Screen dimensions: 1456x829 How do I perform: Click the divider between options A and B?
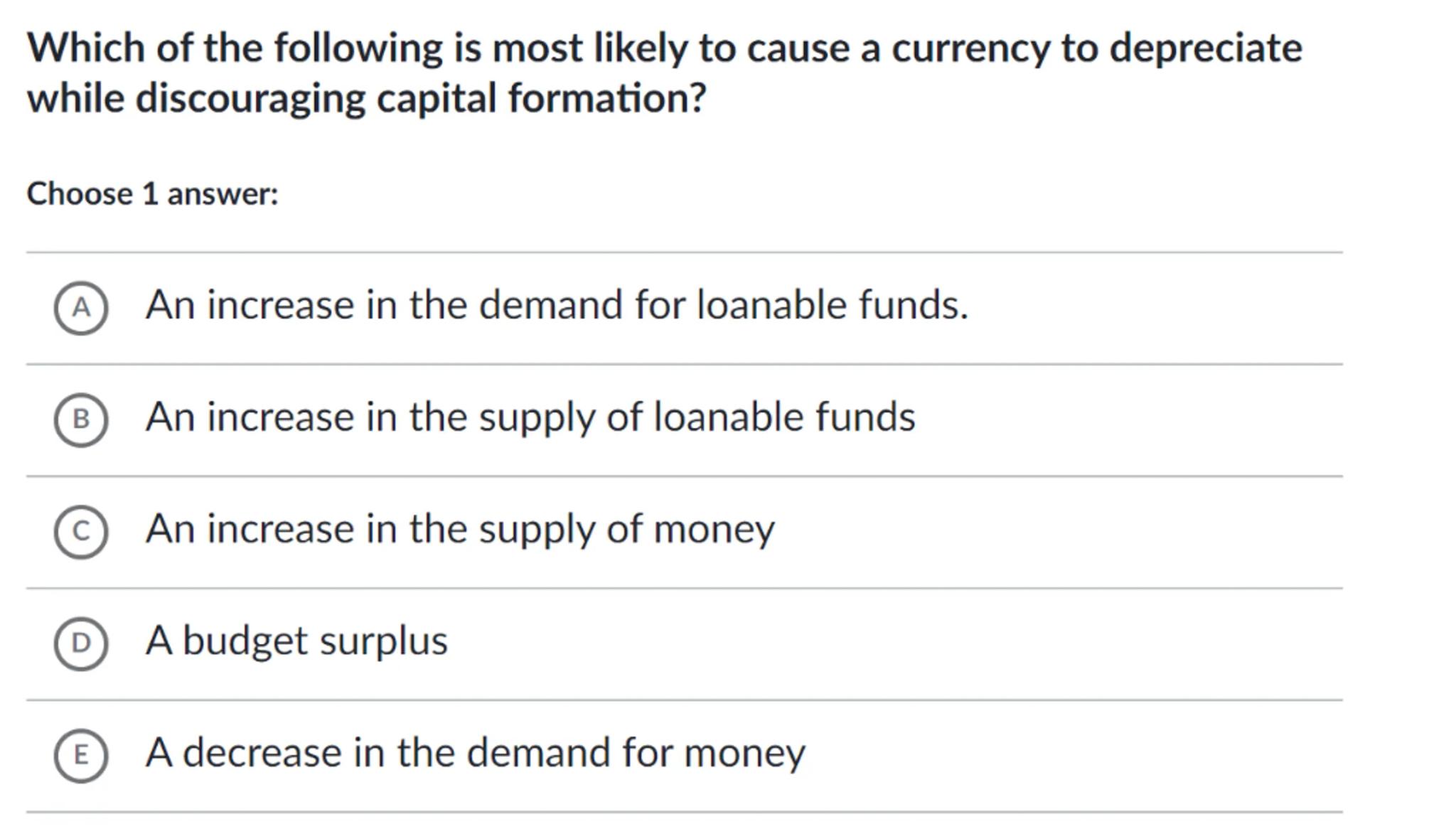tap(684, 365)
